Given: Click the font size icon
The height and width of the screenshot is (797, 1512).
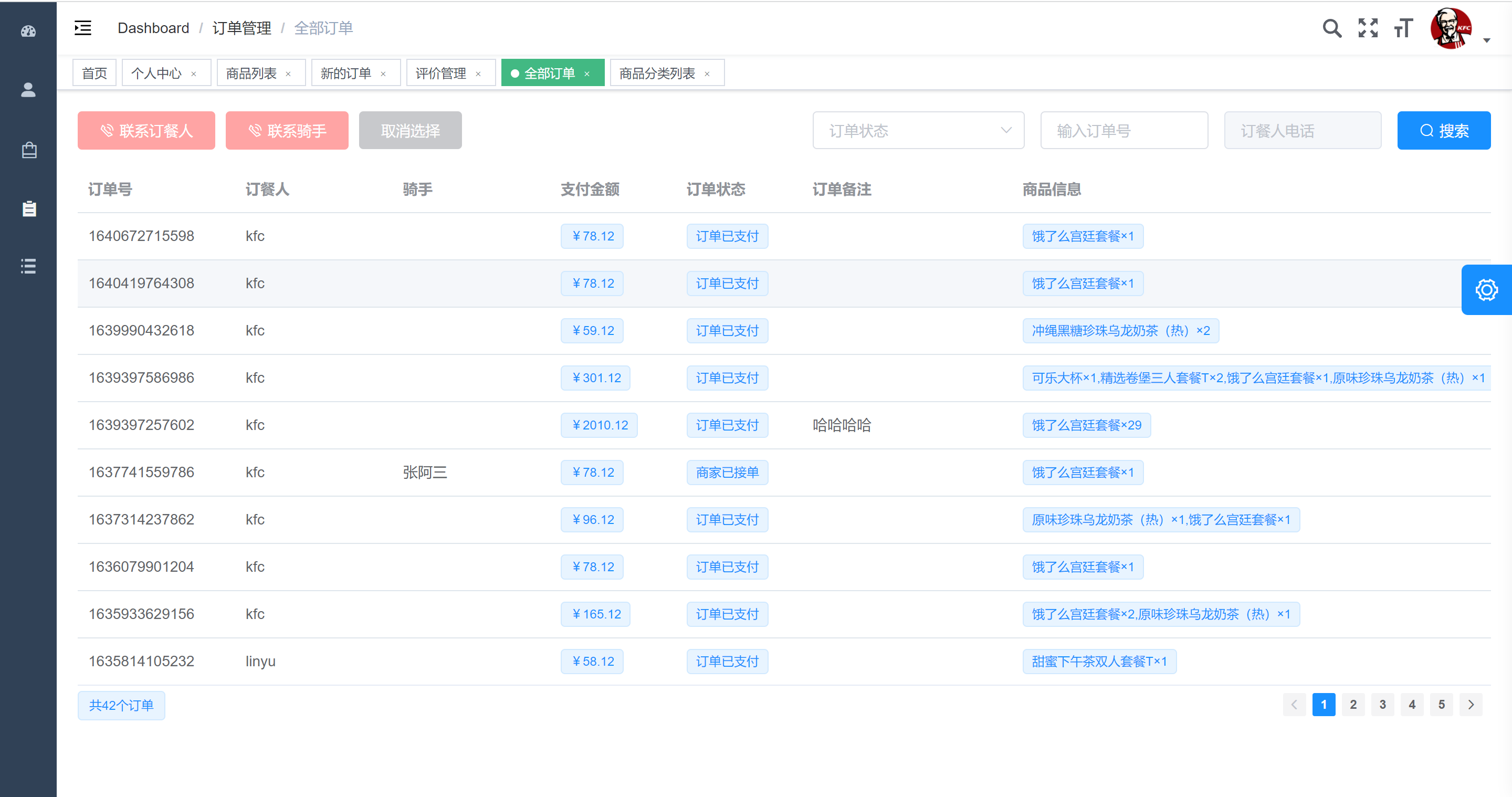Looking at the screenshot, I should coord(1403,28).
